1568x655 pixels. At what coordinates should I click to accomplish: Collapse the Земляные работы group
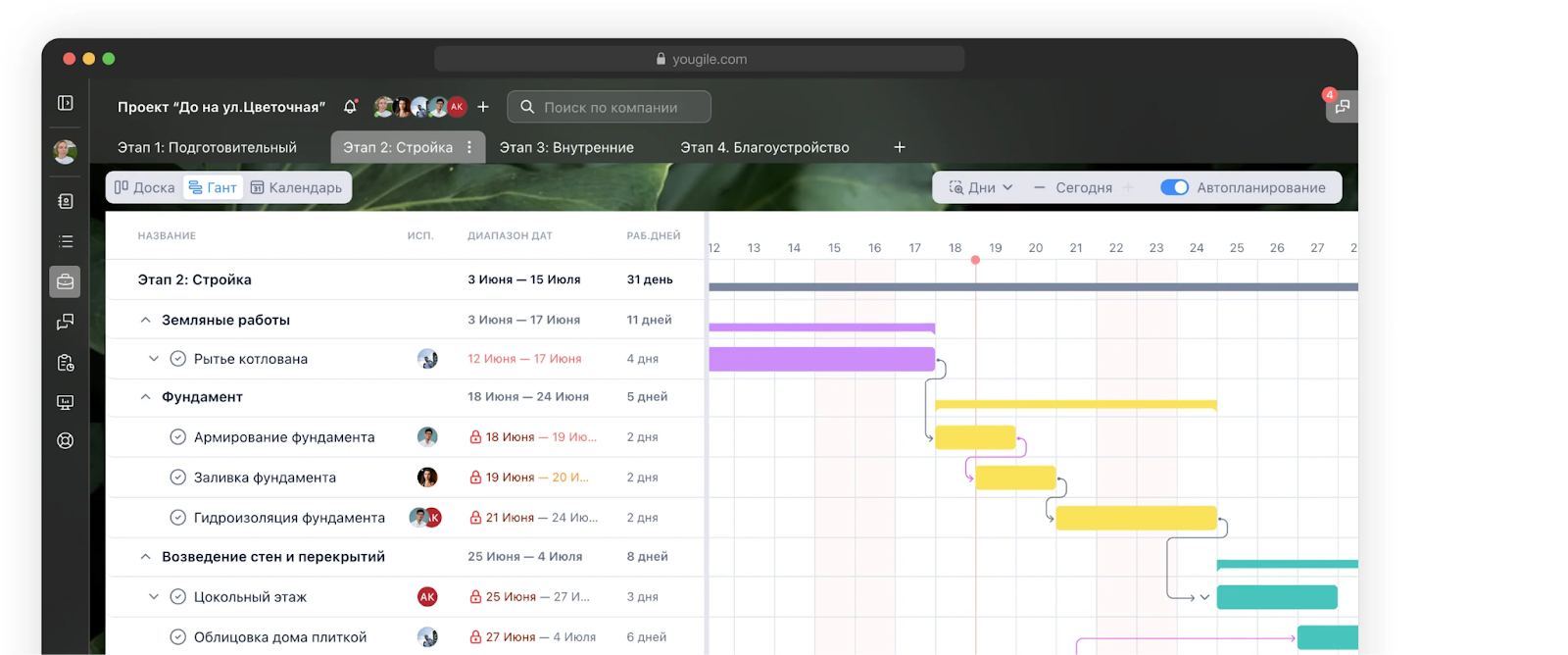click(145, 320)
